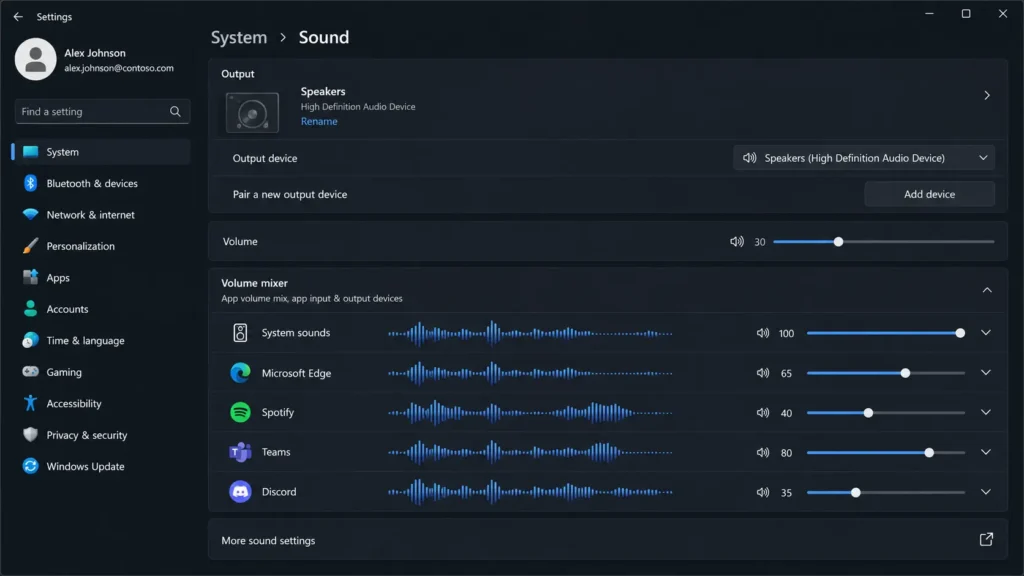Screen dimensions: 1024x576
Task: Click the Discord app icon
Action: (240, 492)
